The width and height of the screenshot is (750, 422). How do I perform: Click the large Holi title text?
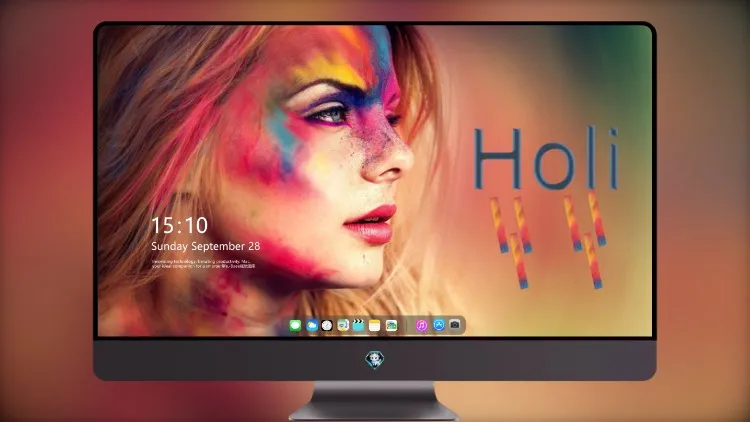546,159
